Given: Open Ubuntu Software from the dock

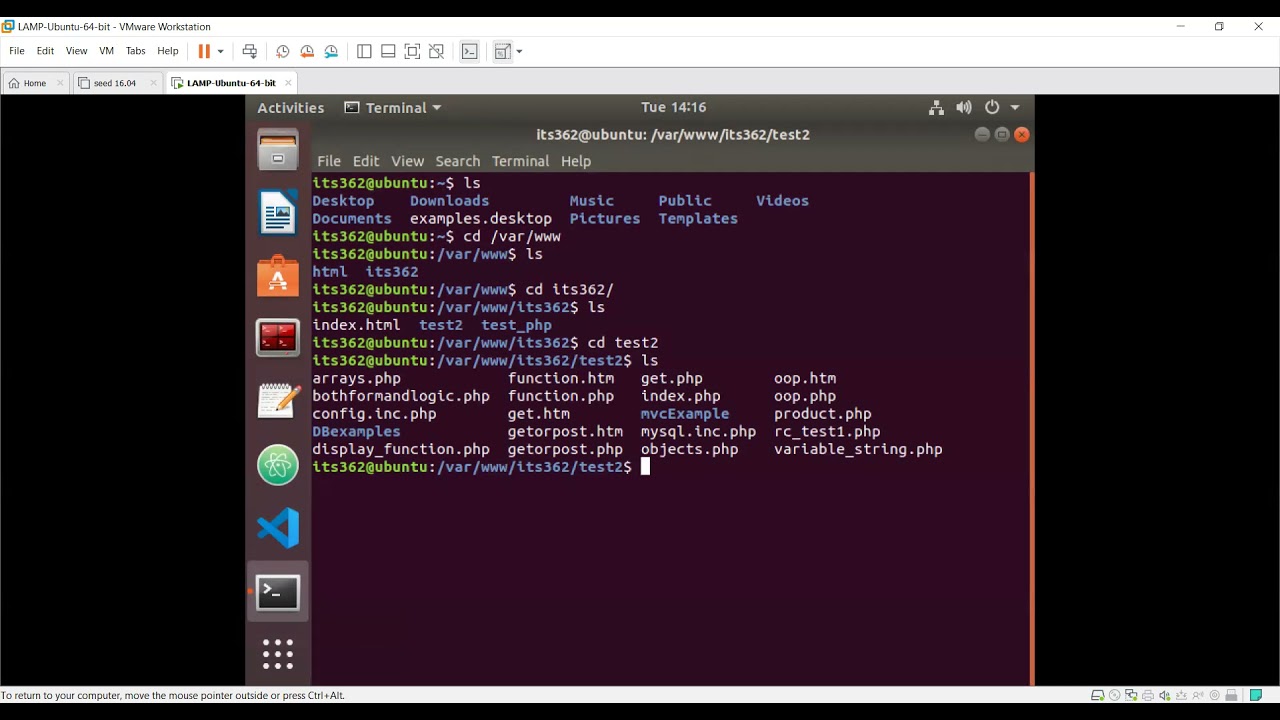Looking at the screenshot, I should point(278,276).
